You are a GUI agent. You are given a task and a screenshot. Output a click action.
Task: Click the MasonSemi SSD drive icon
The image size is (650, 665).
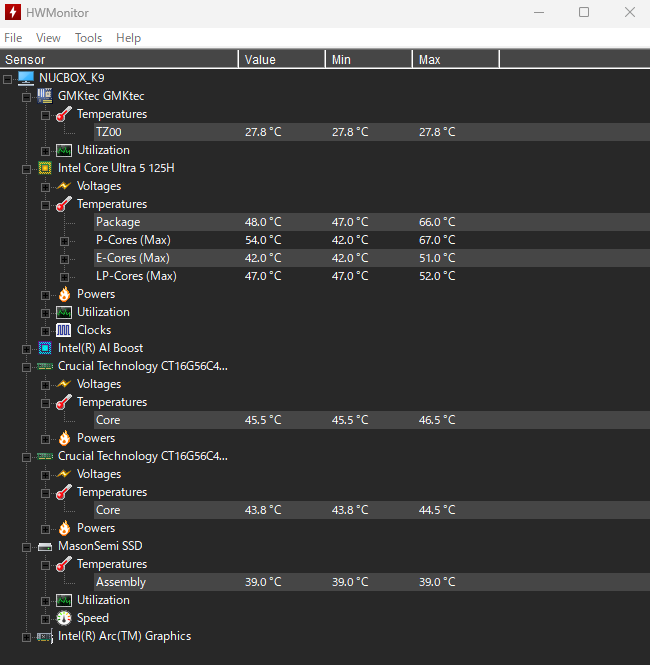45,546
